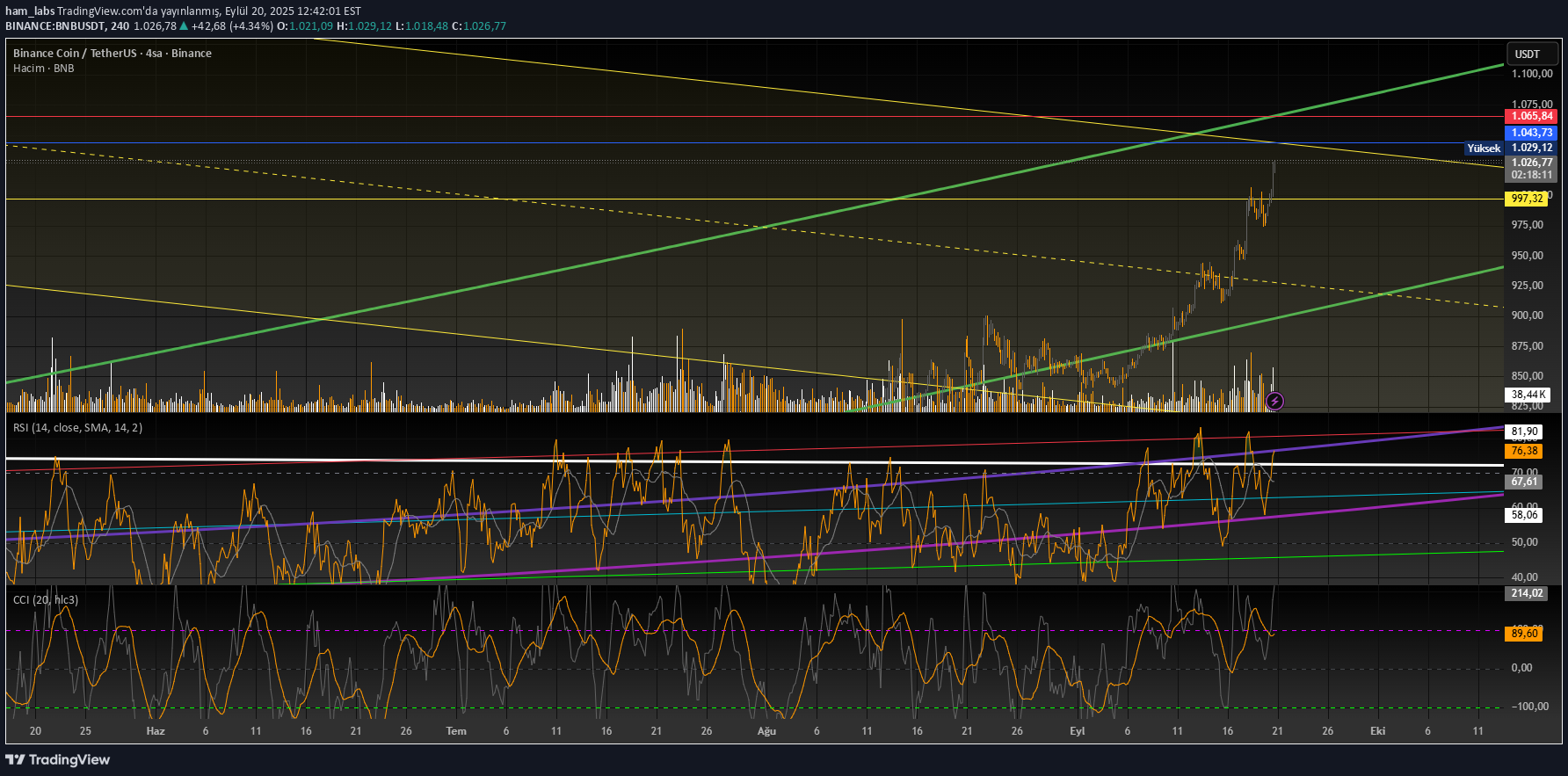This screenshot has height=776, width=1568.
Task: Click the gray 67,61 RSI average label
Action: click(1525, 482)
